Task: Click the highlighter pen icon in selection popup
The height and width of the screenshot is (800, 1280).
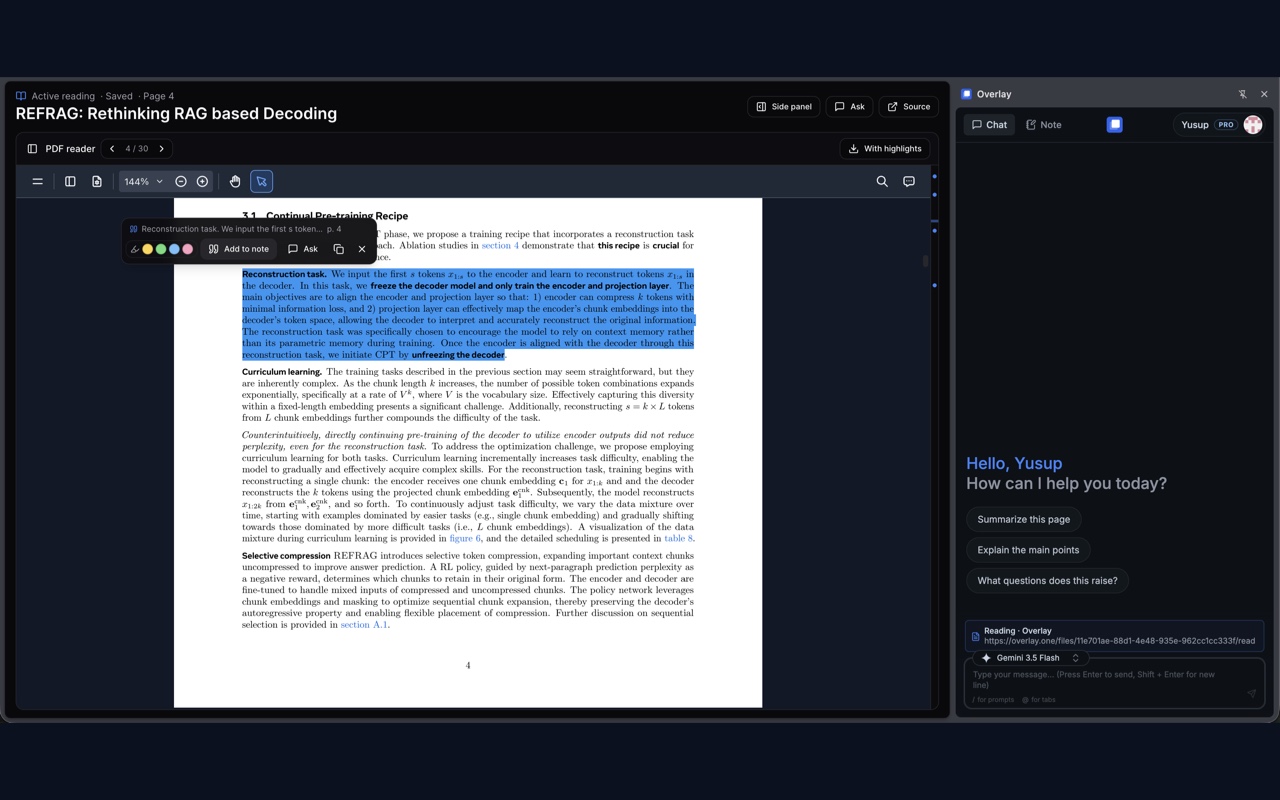Action: click(x=135, y=249)
